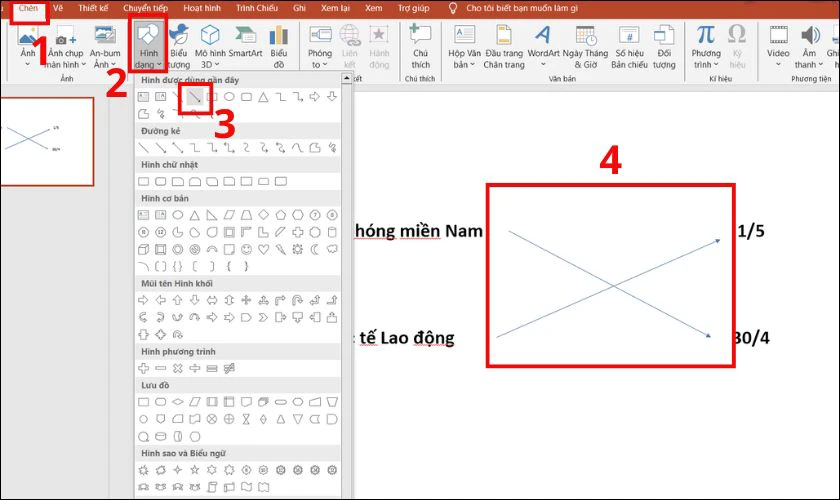Open the An-bum Ảnh photo album dropdown
The image size is (840, 500).
[x=105, y=47]
